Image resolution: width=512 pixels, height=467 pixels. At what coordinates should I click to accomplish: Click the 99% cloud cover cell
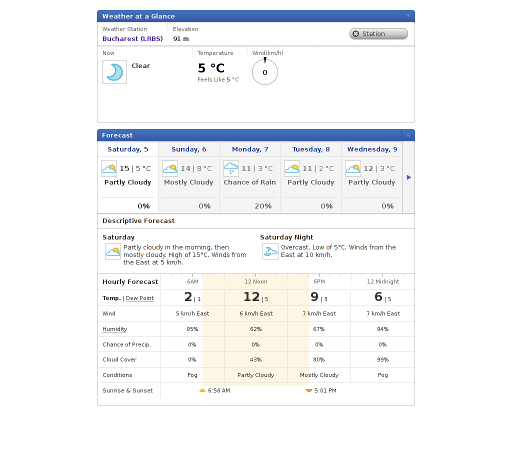383,360
